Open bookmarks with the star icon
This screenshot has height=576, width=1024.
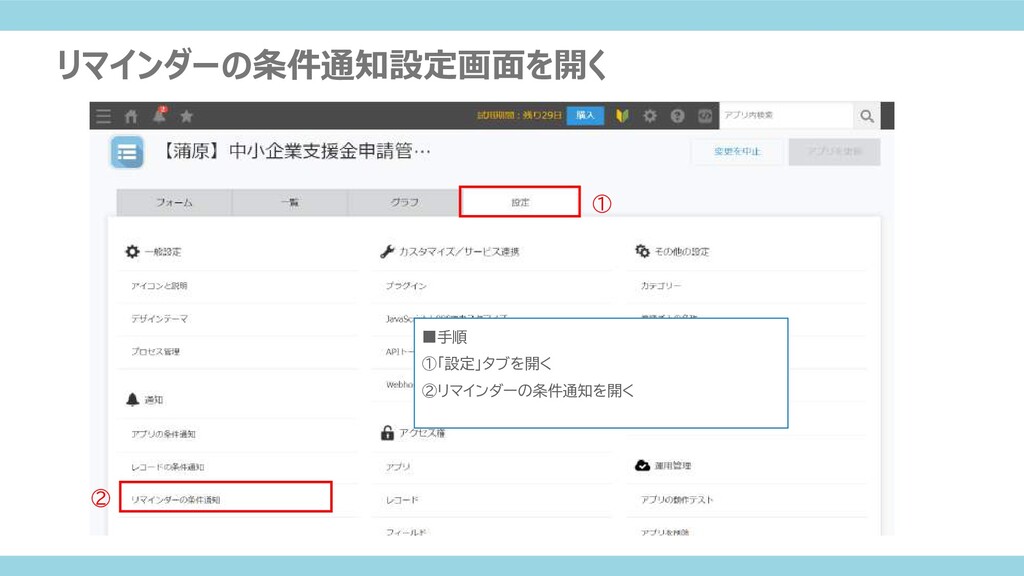[x=187, y=116]
